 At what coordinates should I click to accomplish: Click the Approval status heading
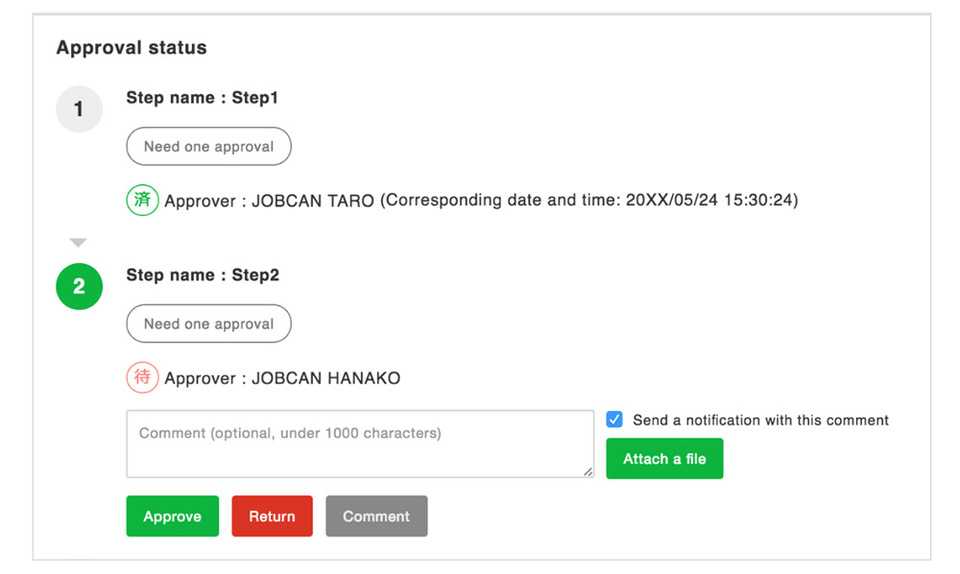pos(131,47)
